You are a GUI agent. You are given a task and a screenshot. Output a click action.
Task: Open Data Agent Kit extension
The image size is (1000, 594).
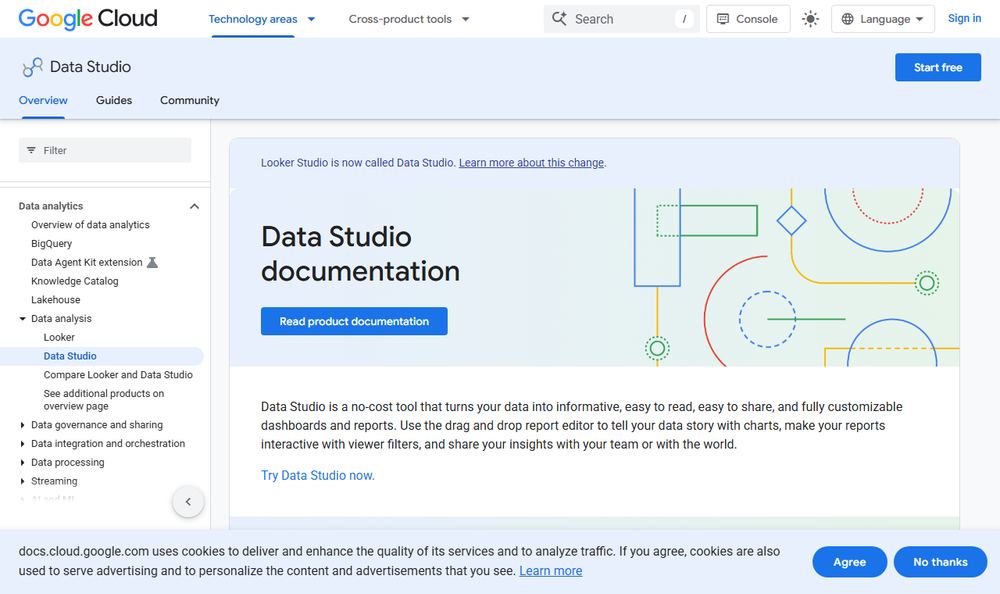tap(87, 262)
